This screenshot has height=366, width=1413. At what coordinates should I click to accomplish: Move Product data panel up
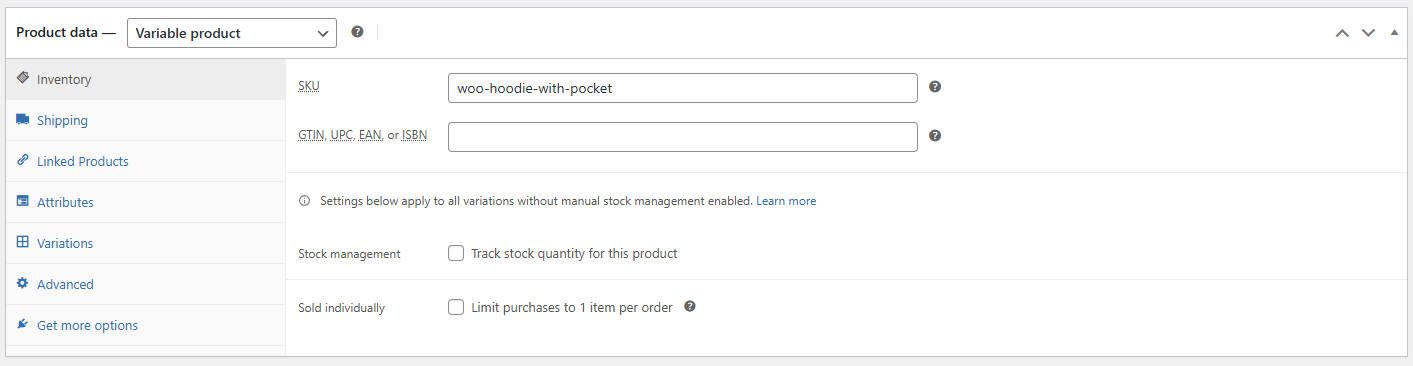[x=1342, y=33]
